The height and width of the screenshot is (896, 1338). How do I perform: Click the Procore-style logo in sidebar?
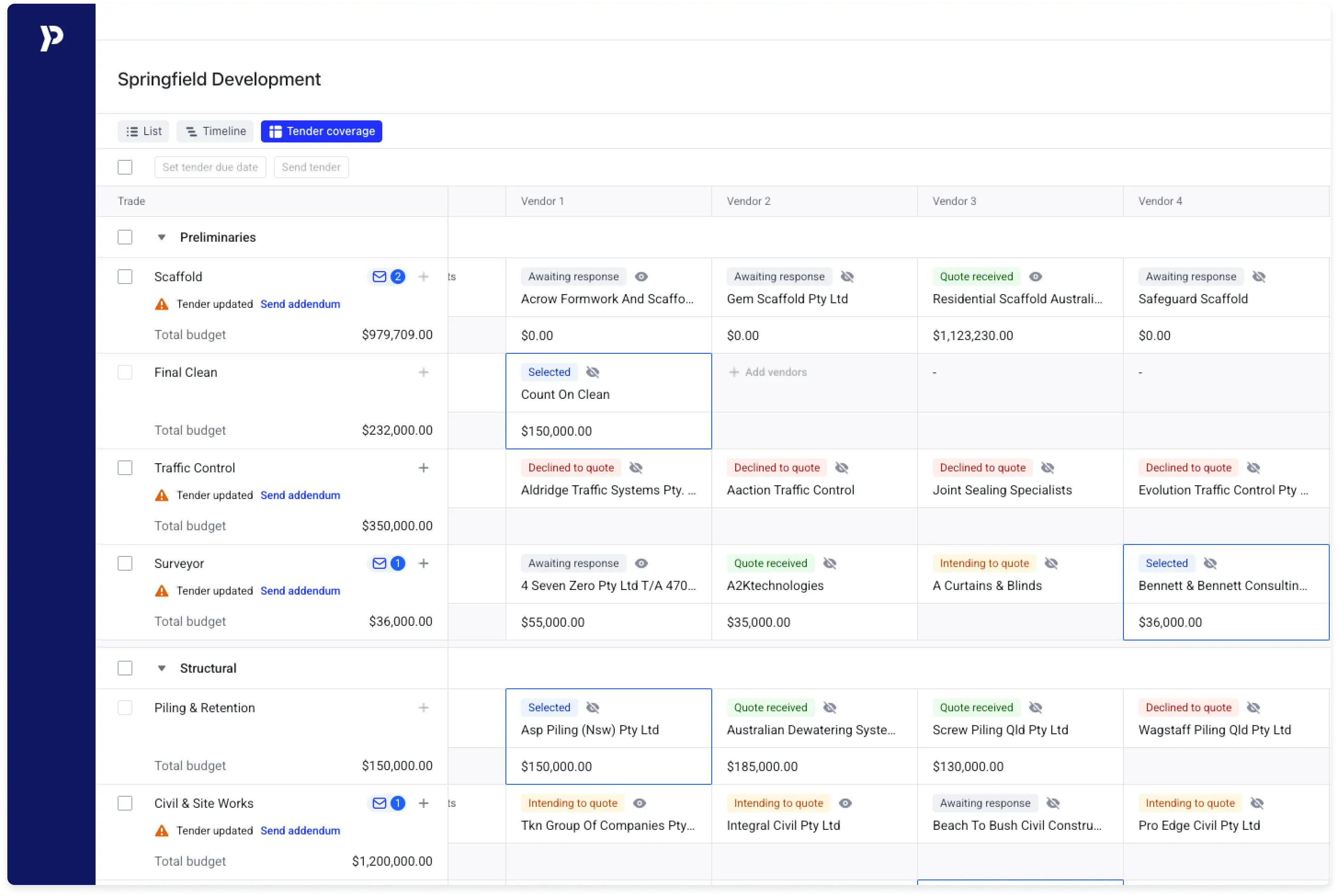click(51, 38)
